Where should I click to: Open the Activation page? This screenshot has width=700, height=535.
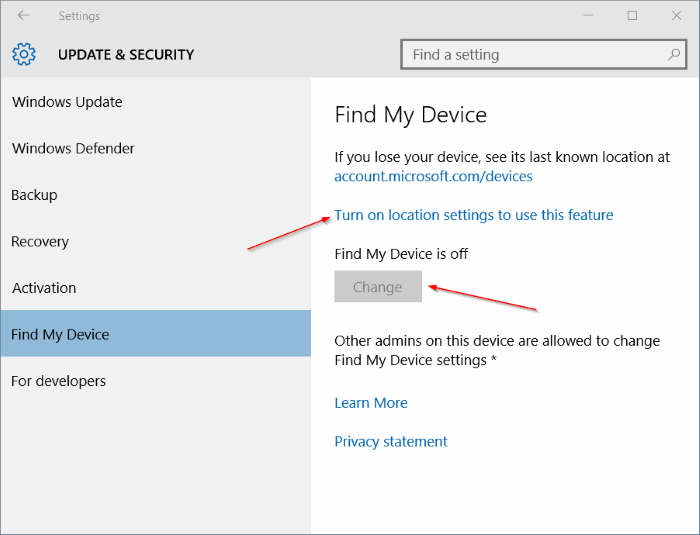44,288
